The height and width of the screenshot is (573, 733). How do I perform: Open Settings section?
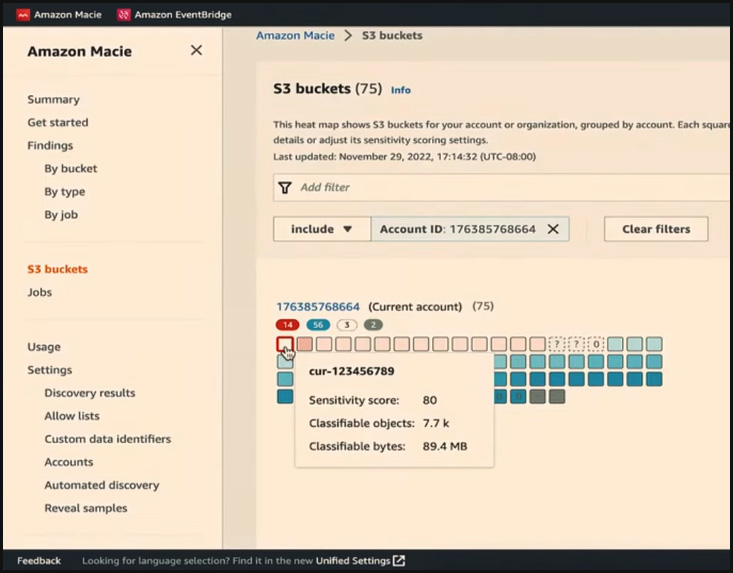[50, 370]
